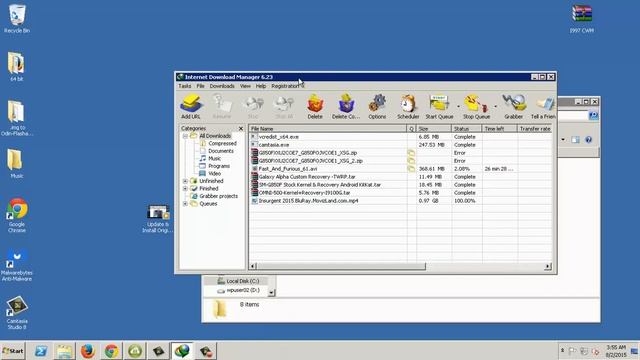Click the 64 bit folder on desktop
Viewport: 640px width, 360px height.
[x=16, y=67]
